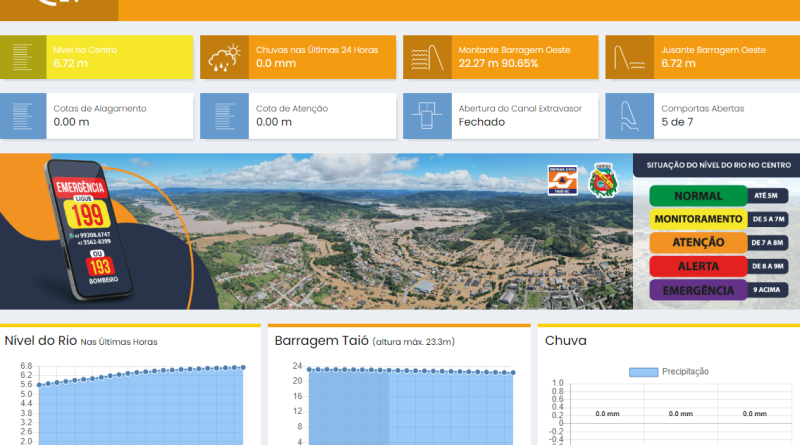
Task: Click '(altura máx. 23.3m)' subtitle text
Action: [413, 342]
